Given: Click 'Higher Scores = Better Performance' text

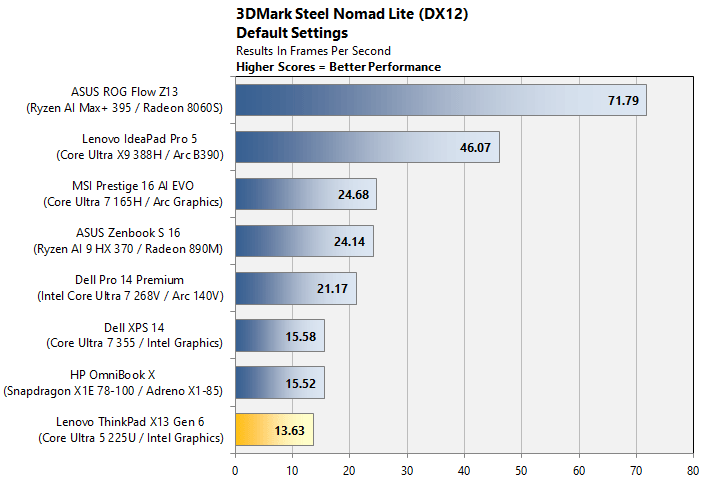Looking at the screenshot, I should (x=339, y=67).
